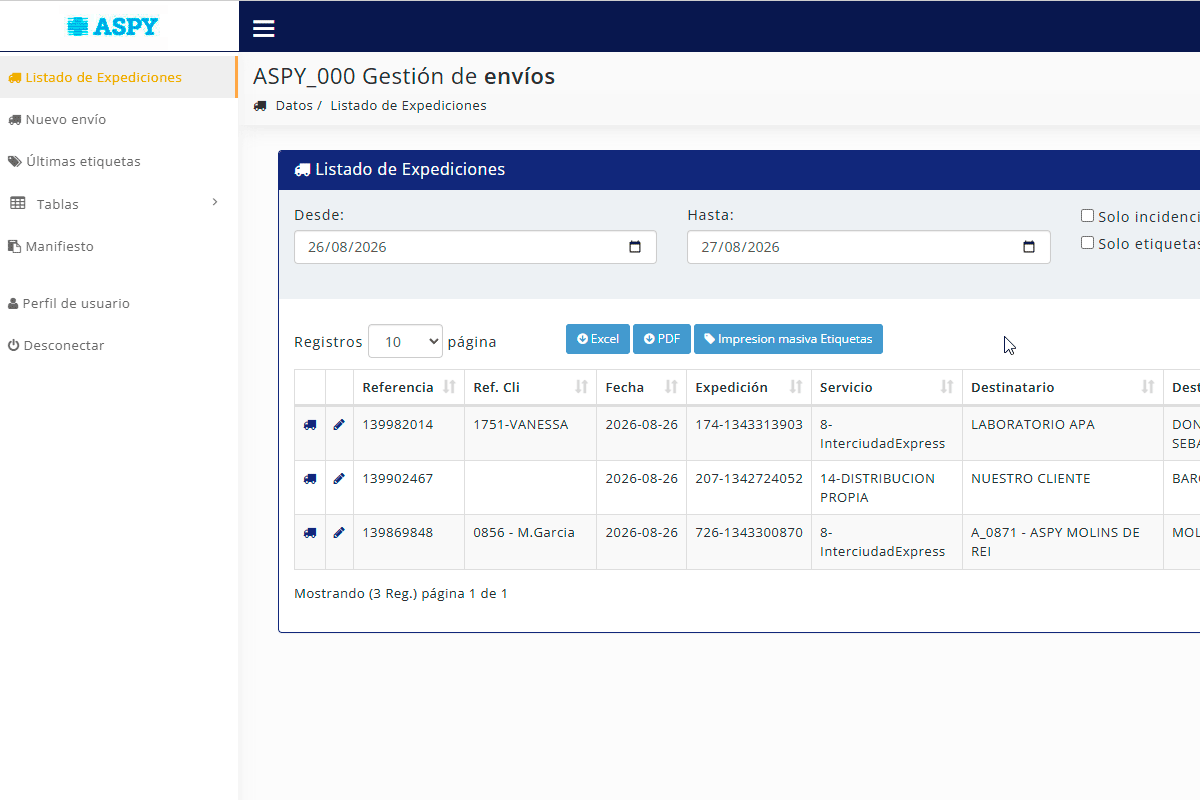This screenshot has height=800, width=1200.
Task: Open the Hasta date calendar picker
Action: click(x=1029, y=247)
